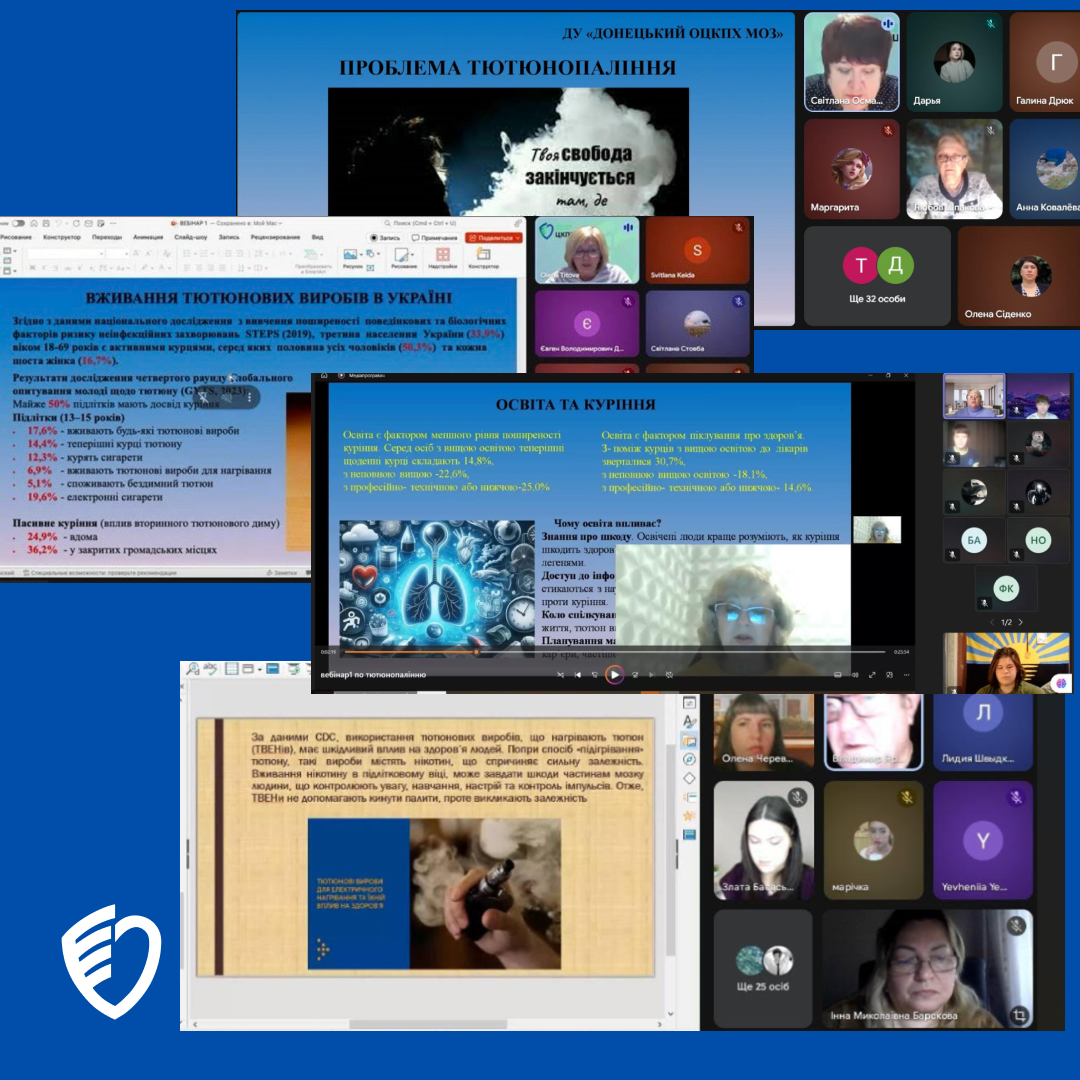Screen dimensions: 1080x1080
Task: Click the Примечания comments button
Action: [x=434, y=237]
